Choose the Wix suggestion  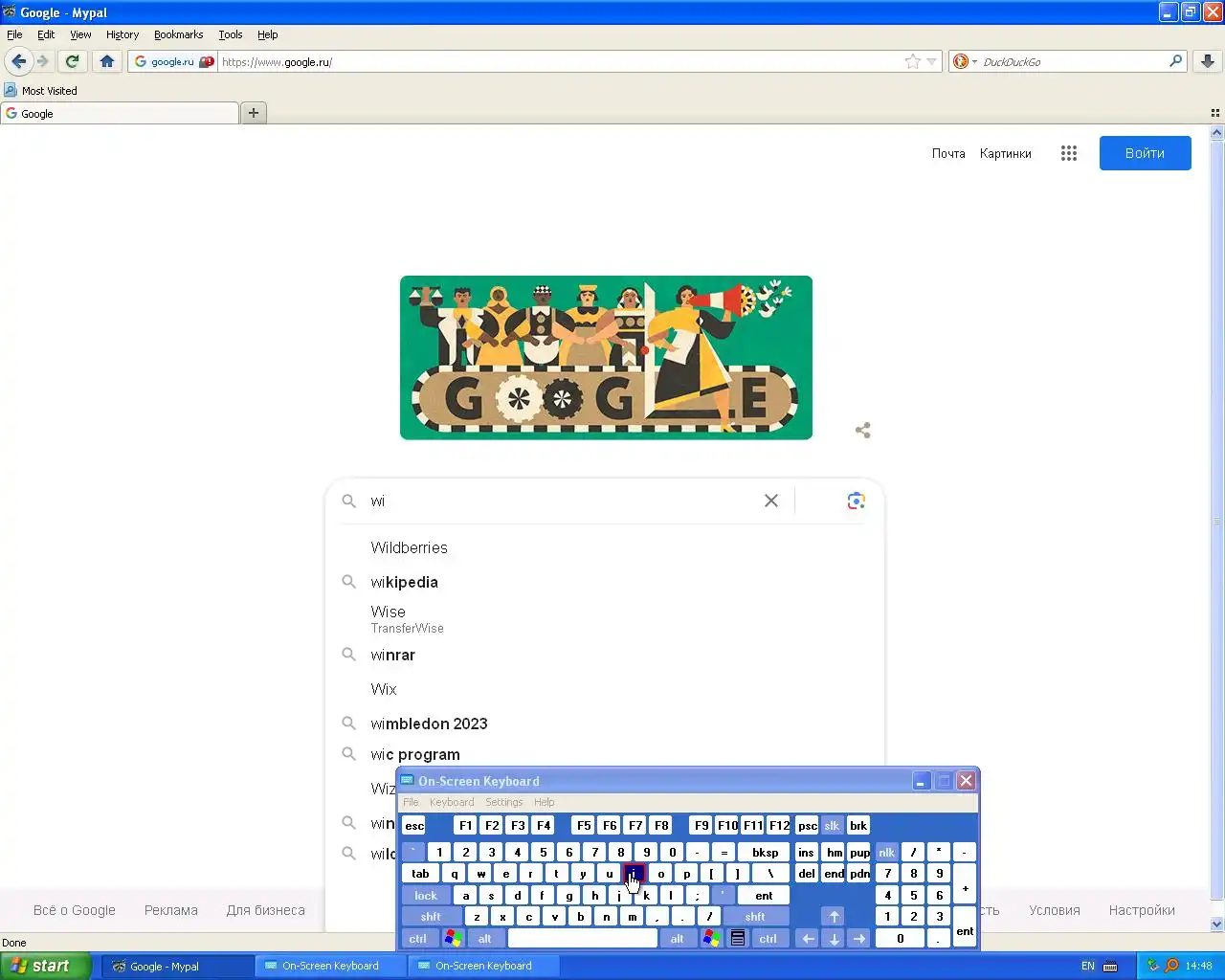(605, 689)
